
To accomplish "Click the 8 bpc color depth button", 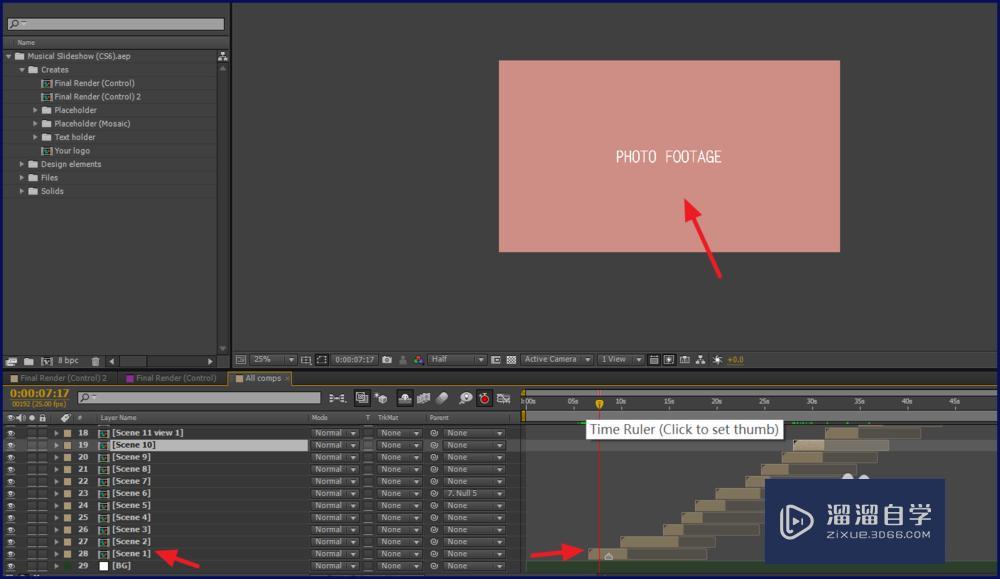I will (x=69, y=361).
